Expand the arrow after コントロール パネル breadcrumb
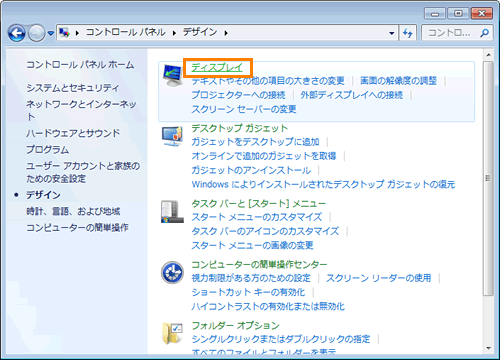This screenshot has height=360, width=500. (x=174, y=33)
